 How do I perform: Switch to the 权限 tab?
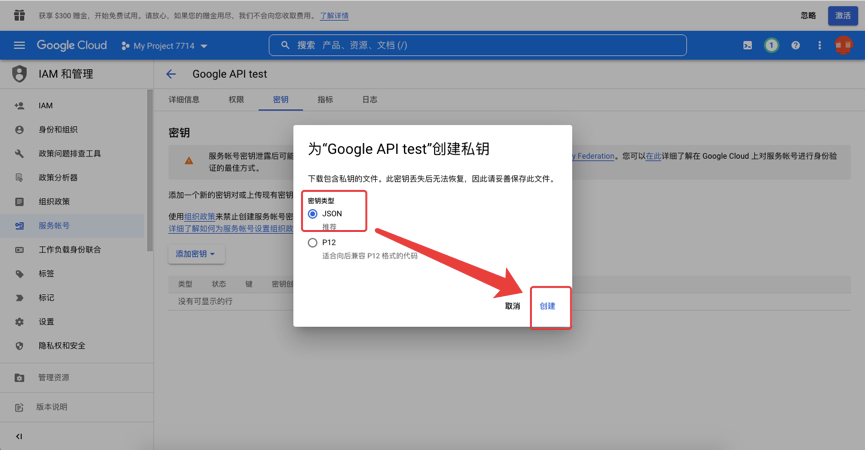(236, 99)
